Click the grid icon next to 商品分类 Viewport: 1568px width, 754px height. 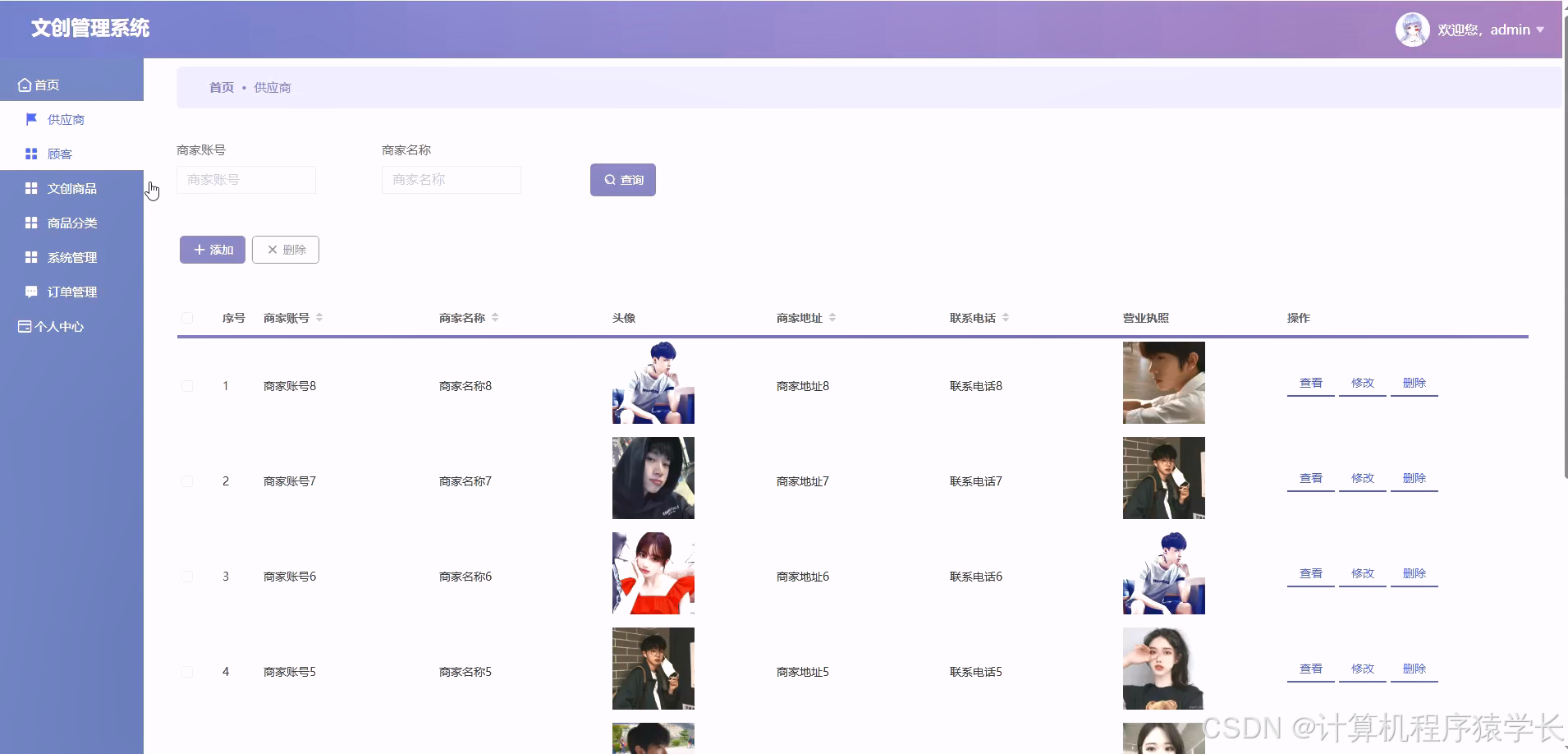(x=31, y=223)
